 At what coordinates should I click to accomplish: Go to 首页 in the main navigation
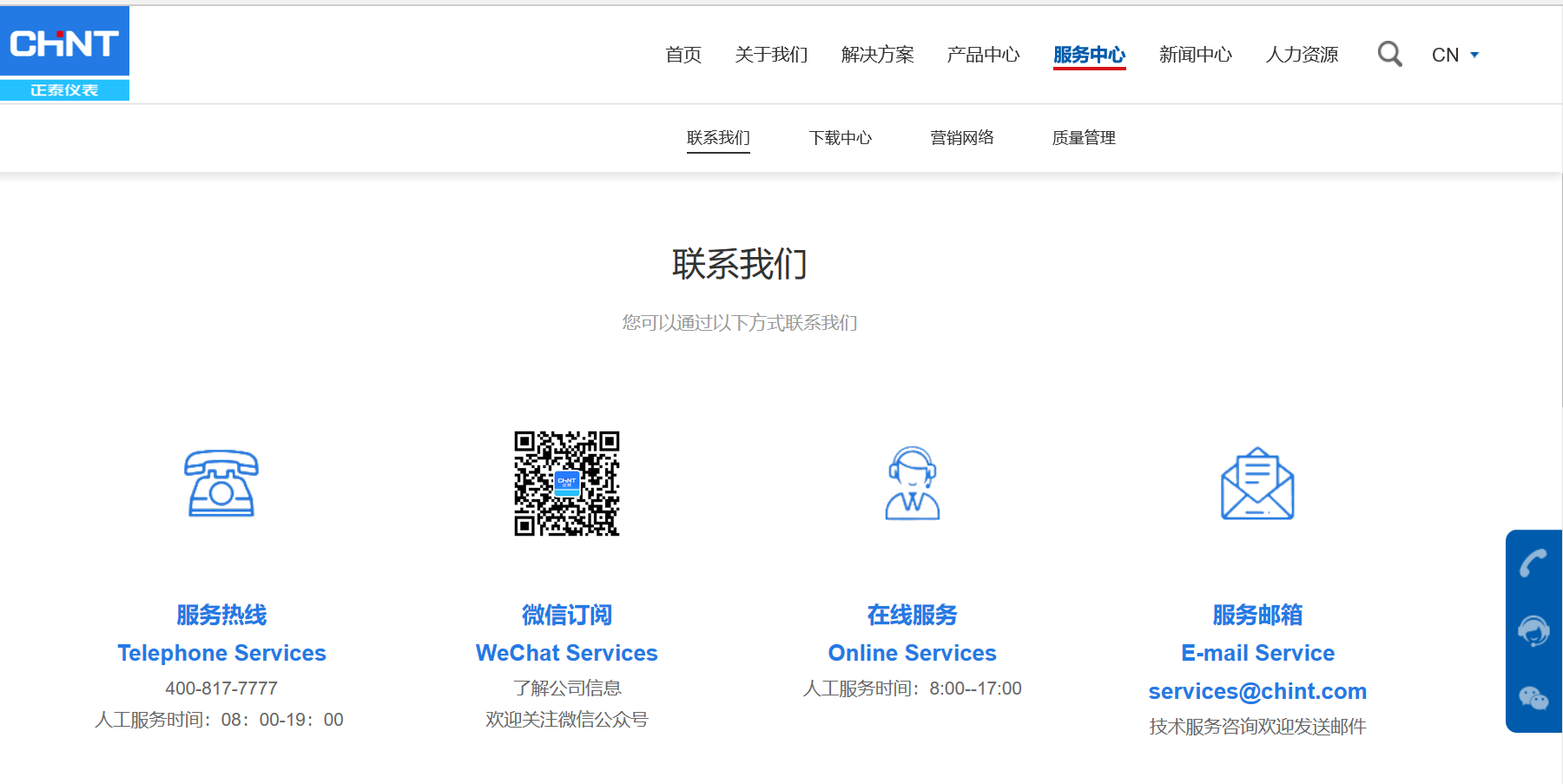point(683,55)
